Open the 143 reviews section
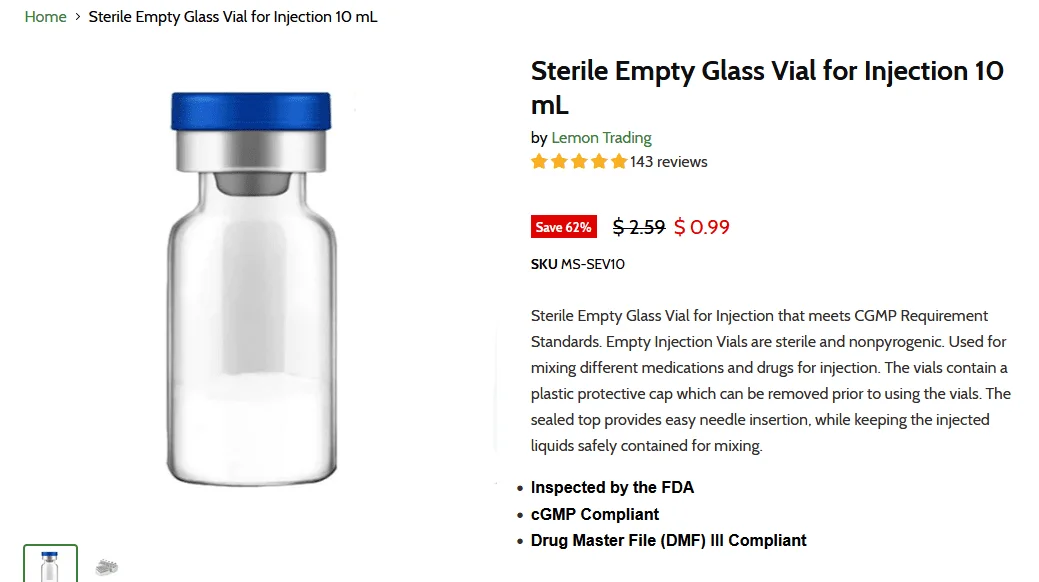 pyautogui.click(x=668, y=161)
